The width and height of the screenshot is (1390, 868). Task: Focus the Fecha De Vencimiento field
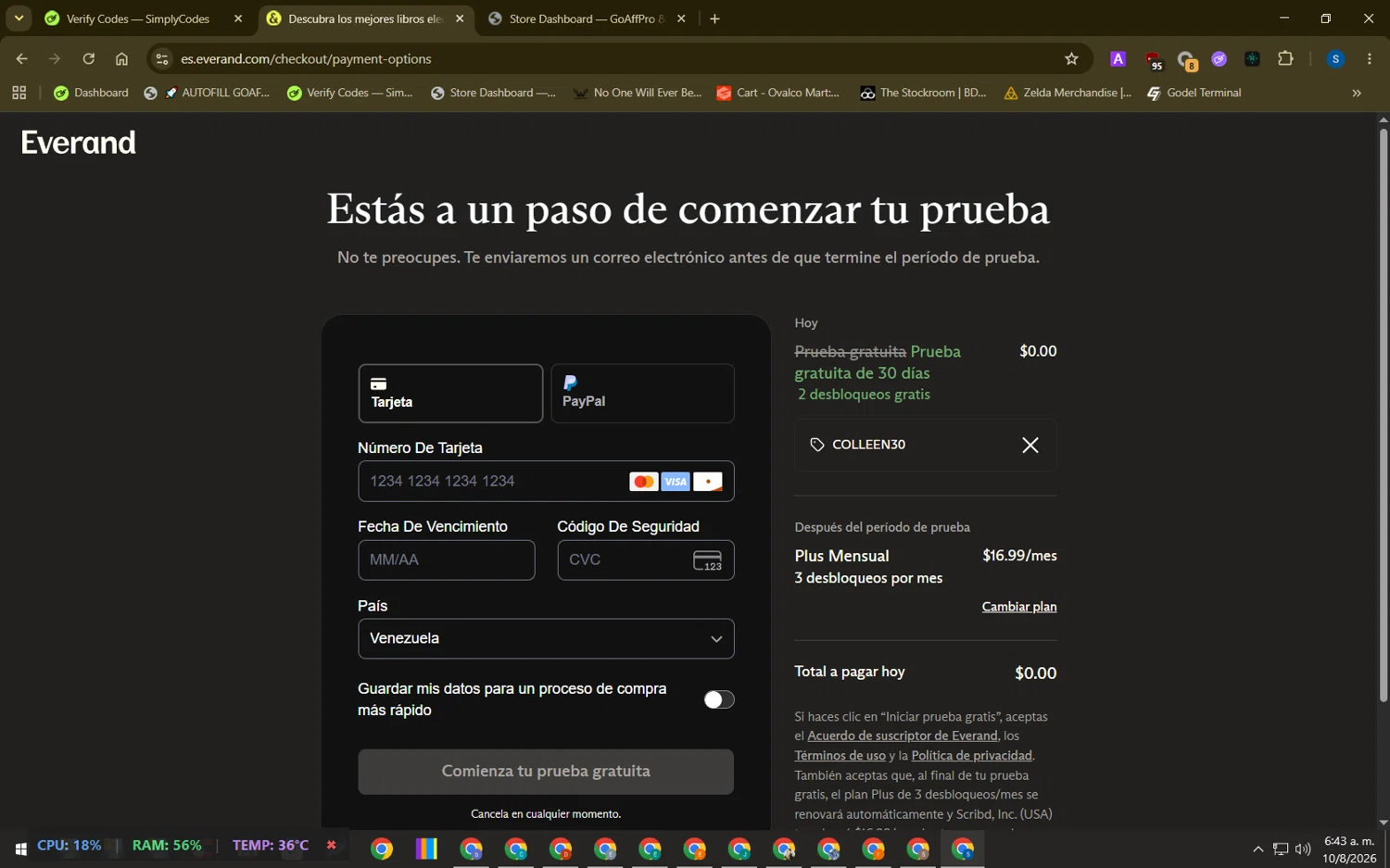coord(447,560)
